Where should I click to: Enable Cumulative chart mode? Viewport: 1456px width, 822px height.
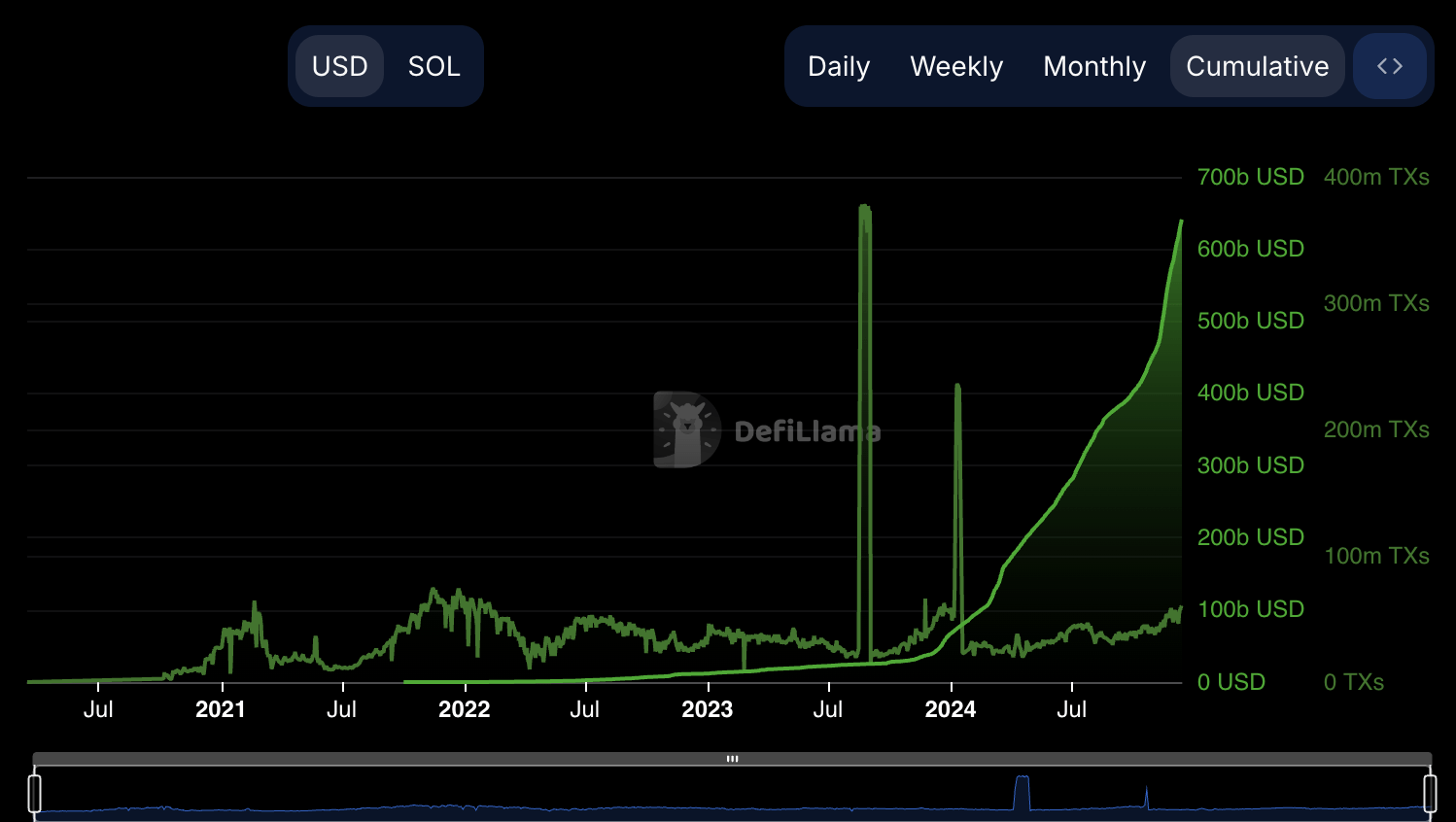(x=1257, y=66)
